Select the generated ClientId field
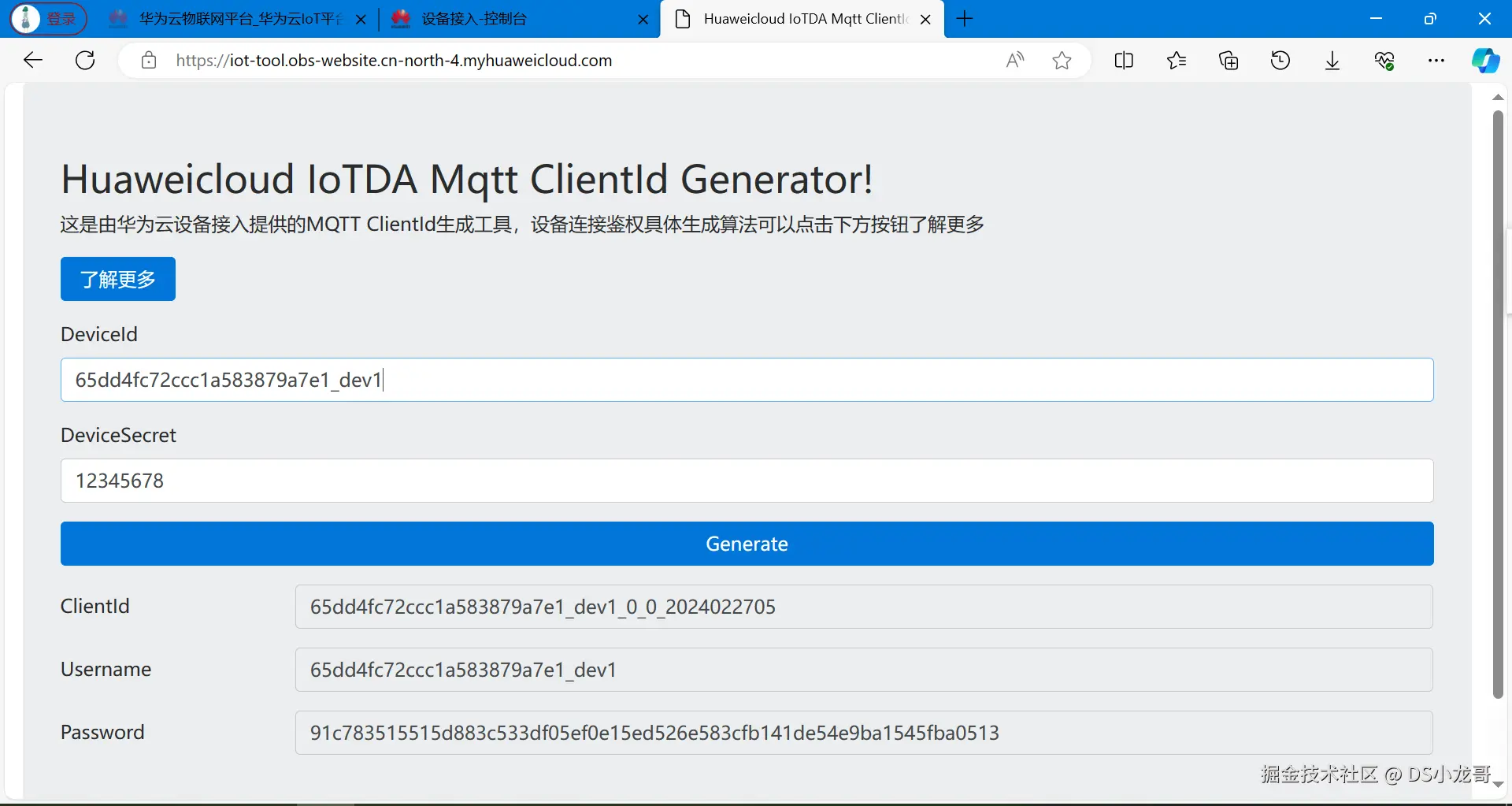1512x806 pixels. point(864,607)
